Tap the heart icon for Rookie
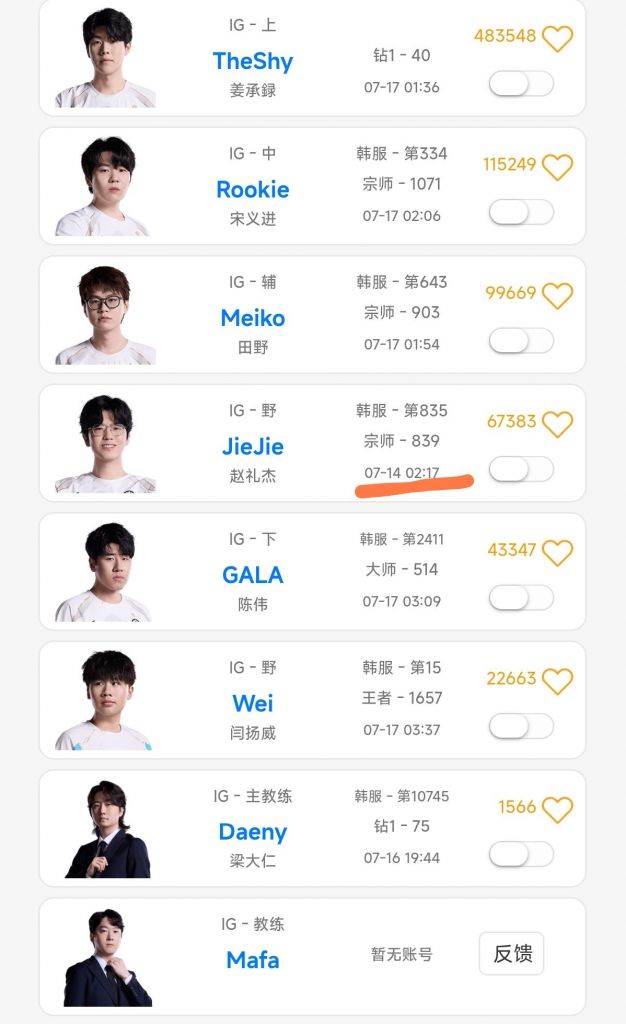The image size is (626, 1024). click(557, 166)
